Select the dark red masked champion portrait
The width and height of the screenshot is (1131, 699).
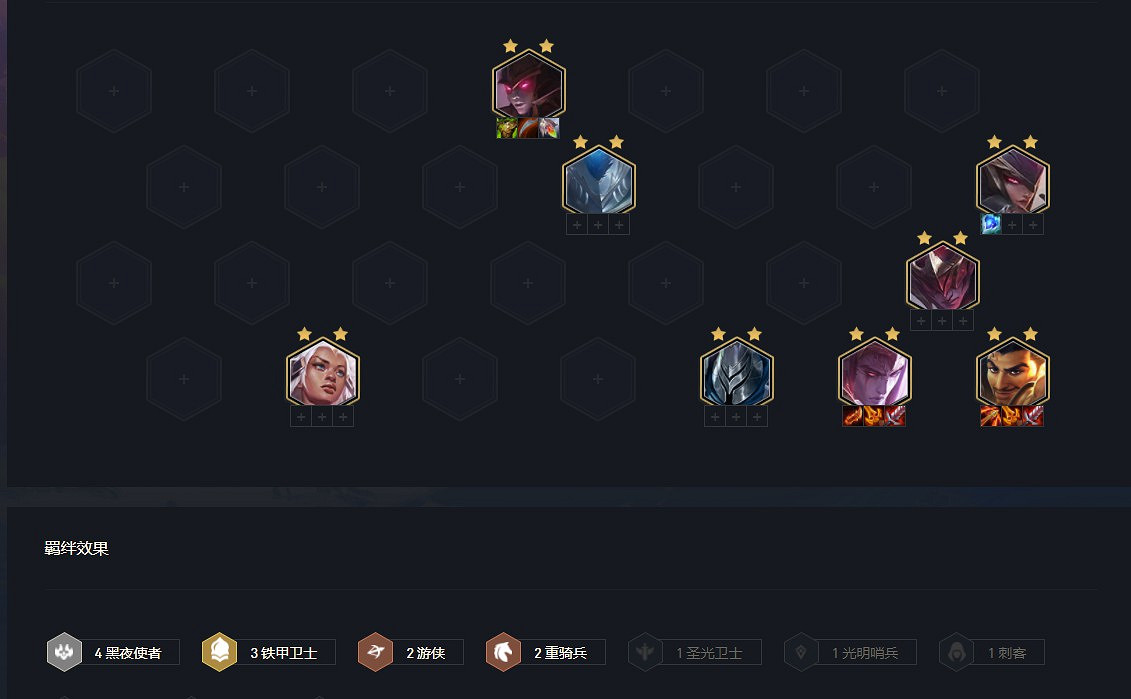943,277
